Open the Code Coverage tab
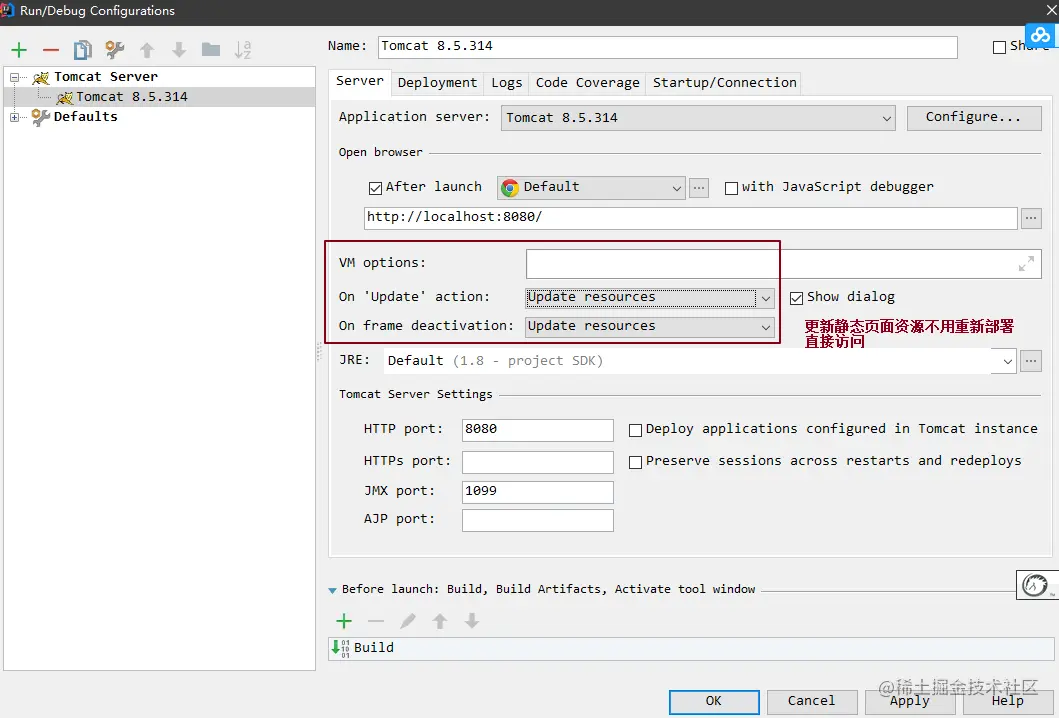 588,82
